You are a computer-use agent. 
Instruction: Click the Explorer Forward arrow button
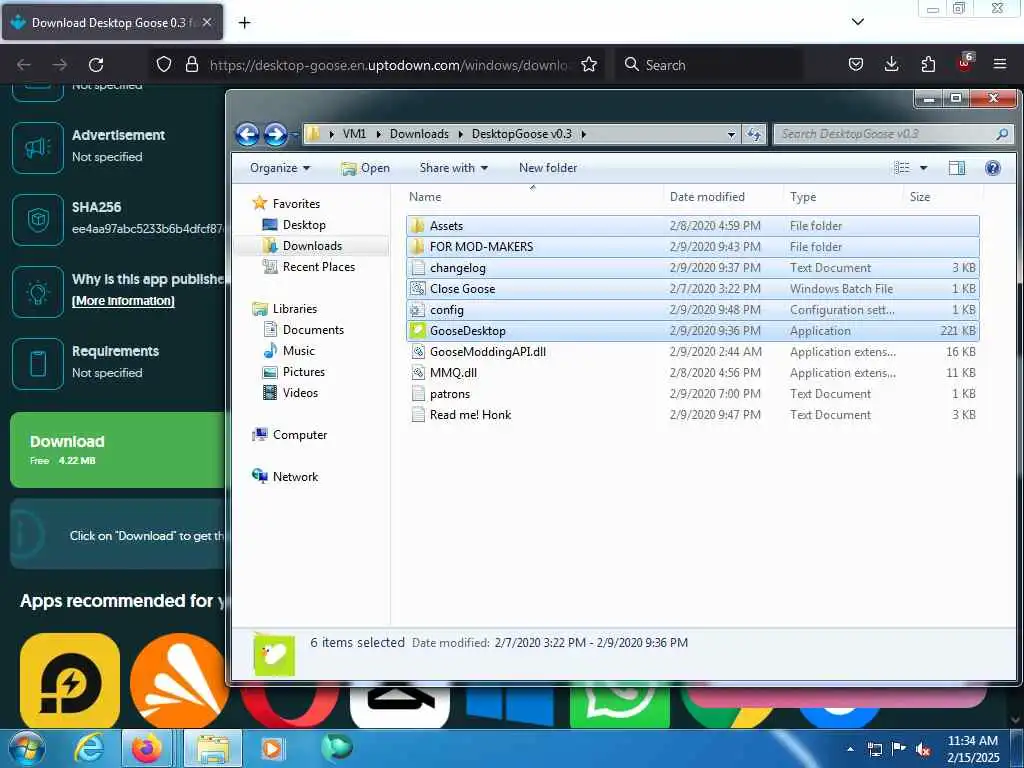point(275,135)
